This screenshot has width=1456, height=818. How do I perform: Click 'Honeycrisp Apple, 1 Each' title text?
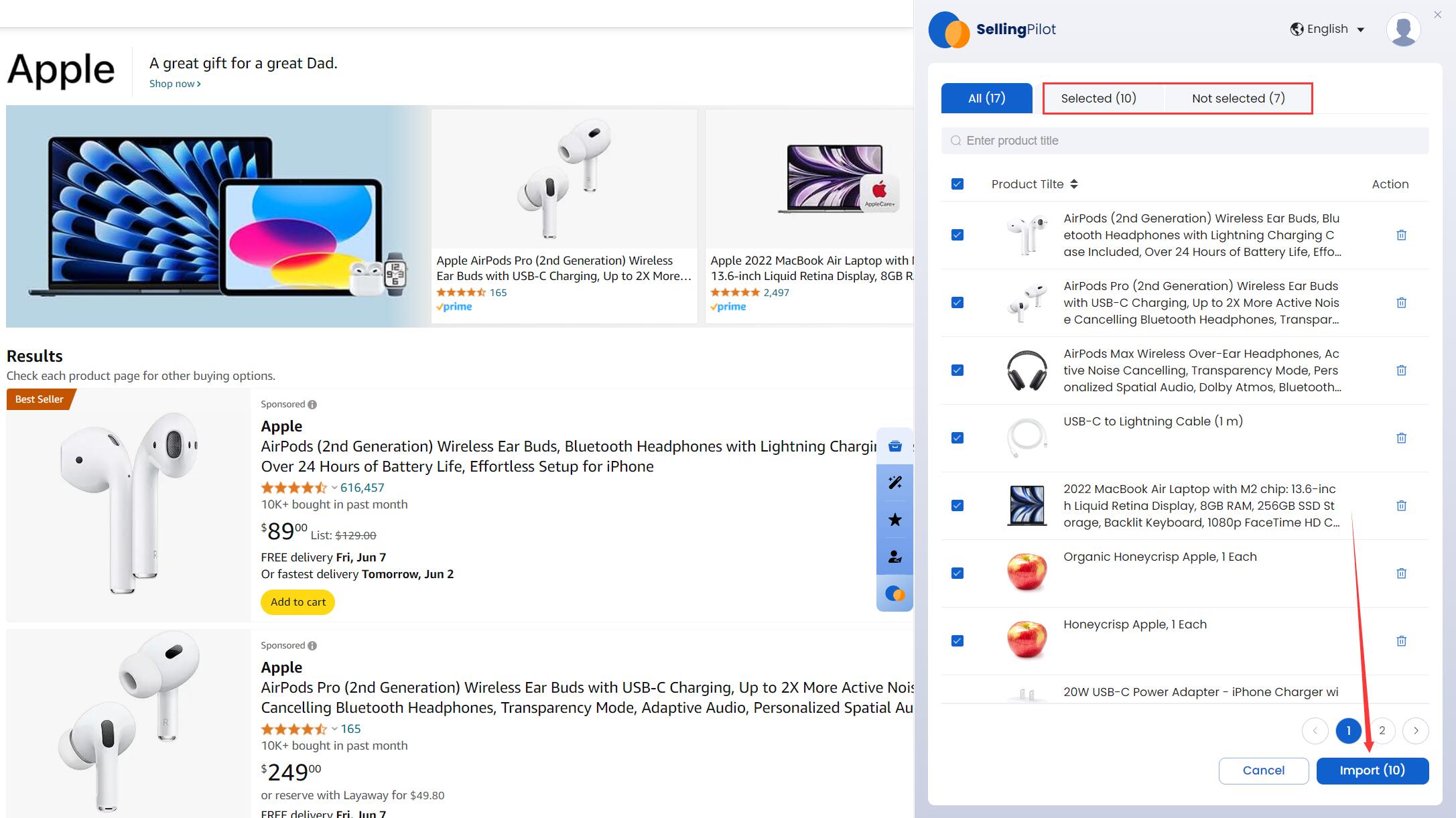click(1134, 624)
